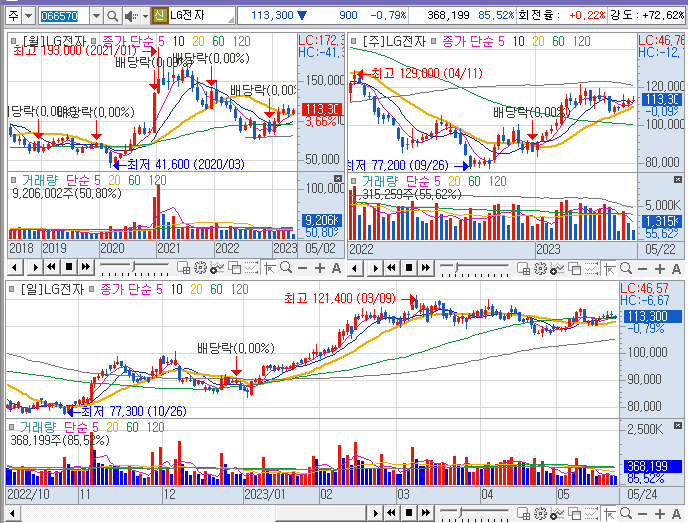Click dotted range-select icon in daily chart toolbar
Screen dimensions: 688x523
click(x=591, y=513)
